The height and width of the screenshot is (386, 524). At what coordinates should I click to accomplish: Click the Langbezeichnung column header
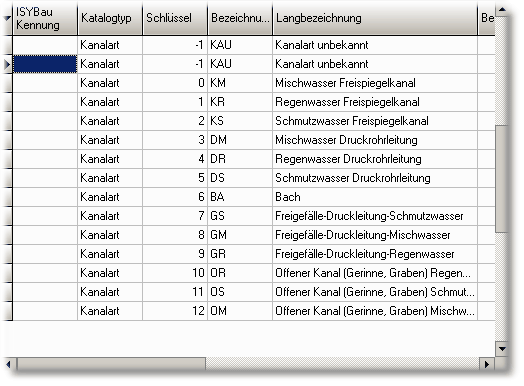coord(375,18)
